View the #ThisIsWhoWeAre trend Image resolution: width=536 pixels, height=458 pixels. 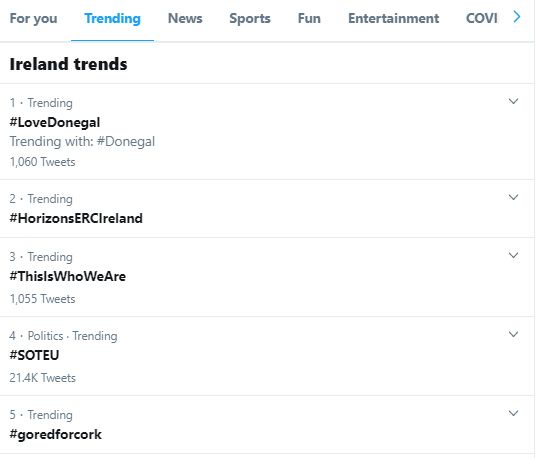[68, 277]
